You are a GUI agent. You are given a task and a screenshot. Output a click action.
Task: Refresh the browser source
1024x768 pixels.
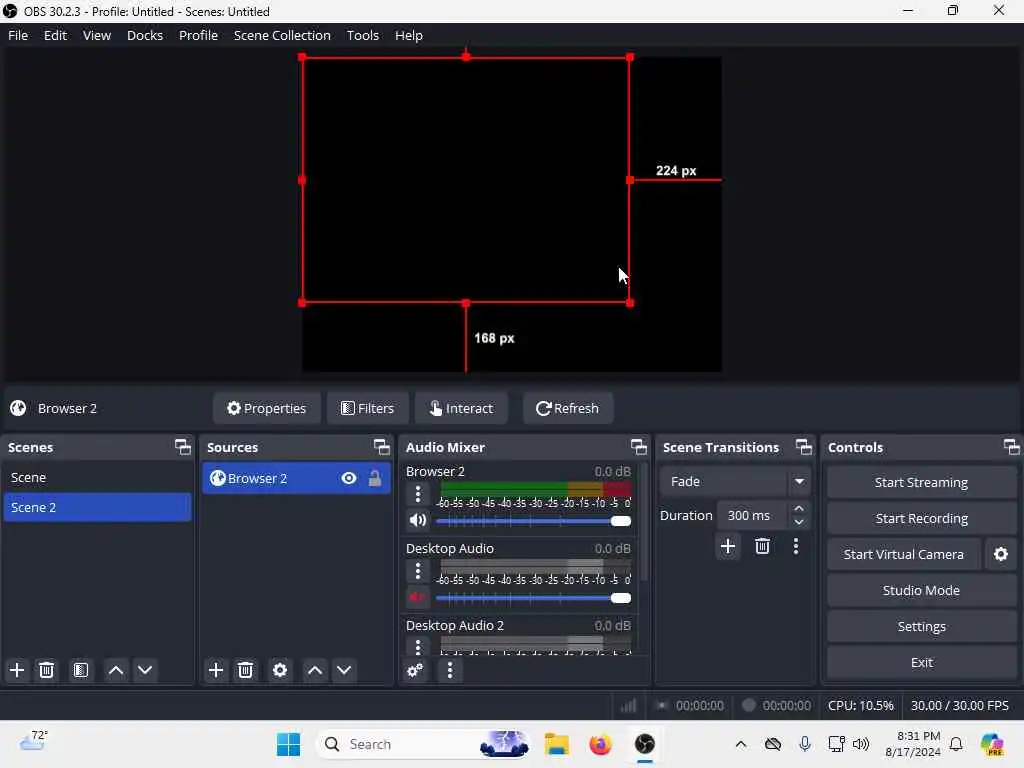568,408
